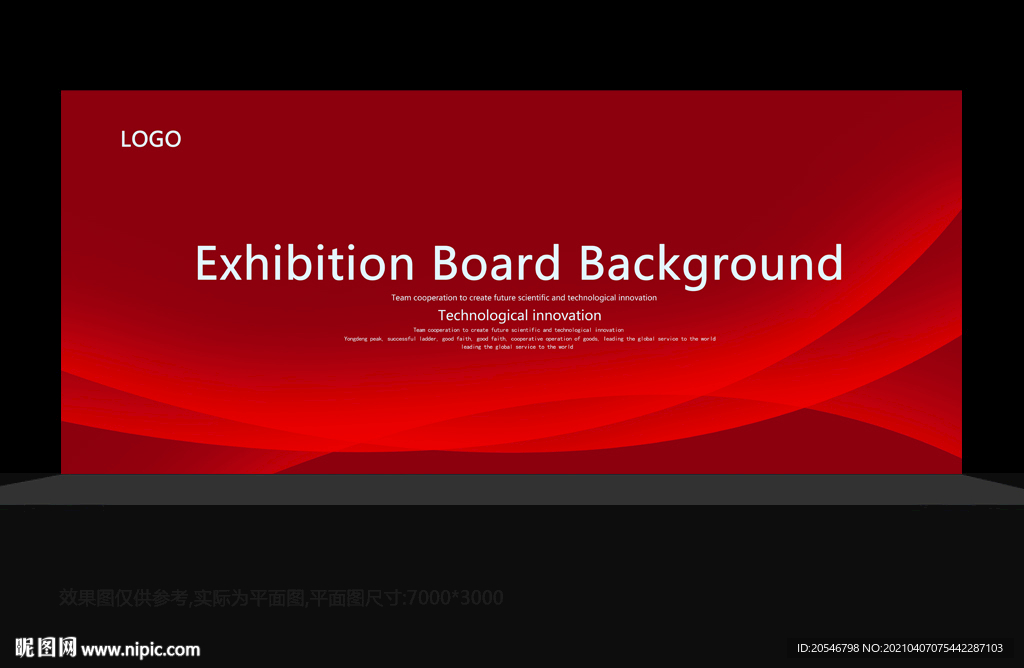1024x668 pixels.
Task: Click the 'Yongdeng peak, successful ladder' line
Action: 530,339
